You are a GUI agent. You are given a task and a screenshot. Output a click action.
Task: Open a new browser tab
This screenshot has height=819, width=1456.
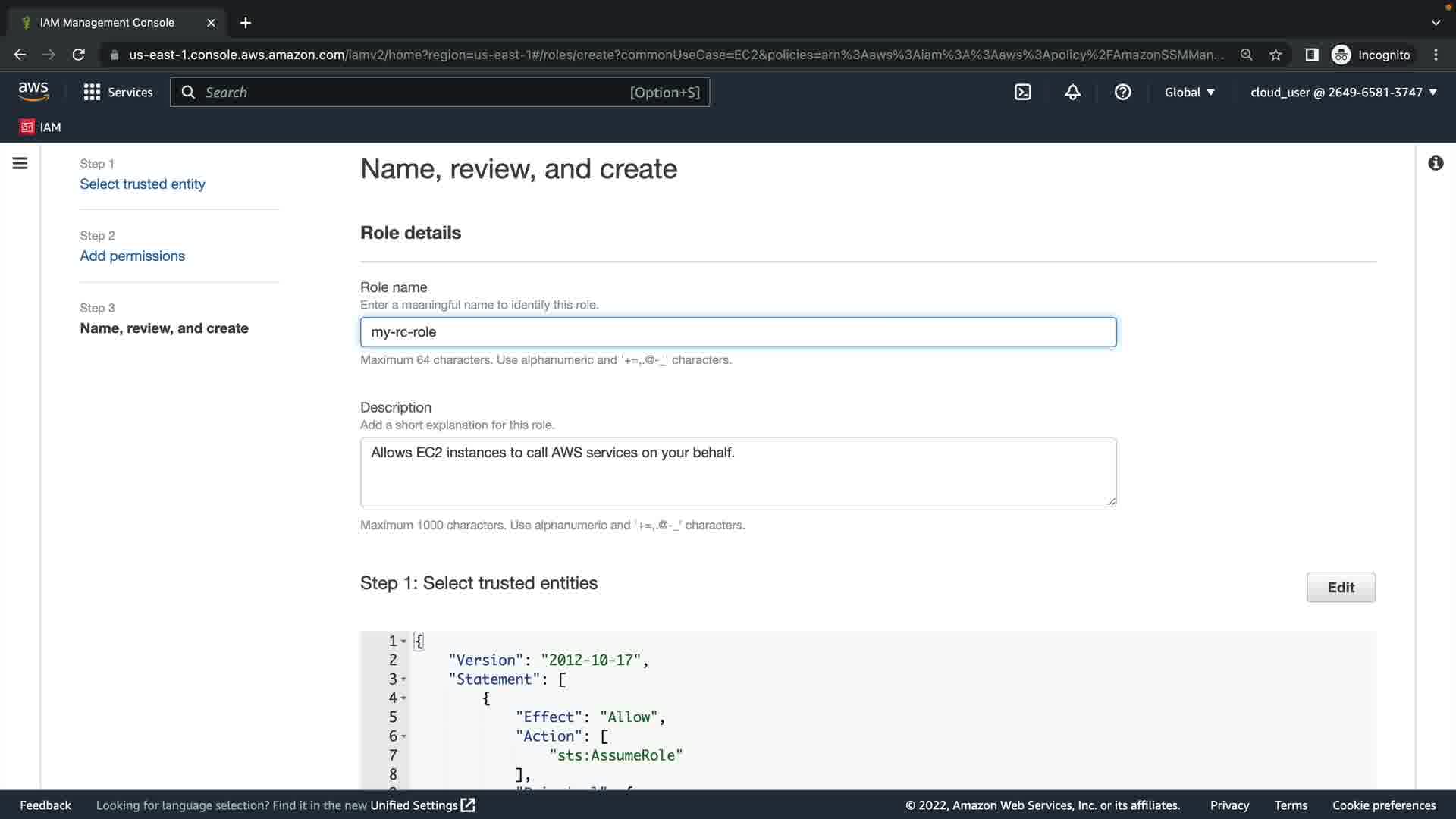pos(246,23)
